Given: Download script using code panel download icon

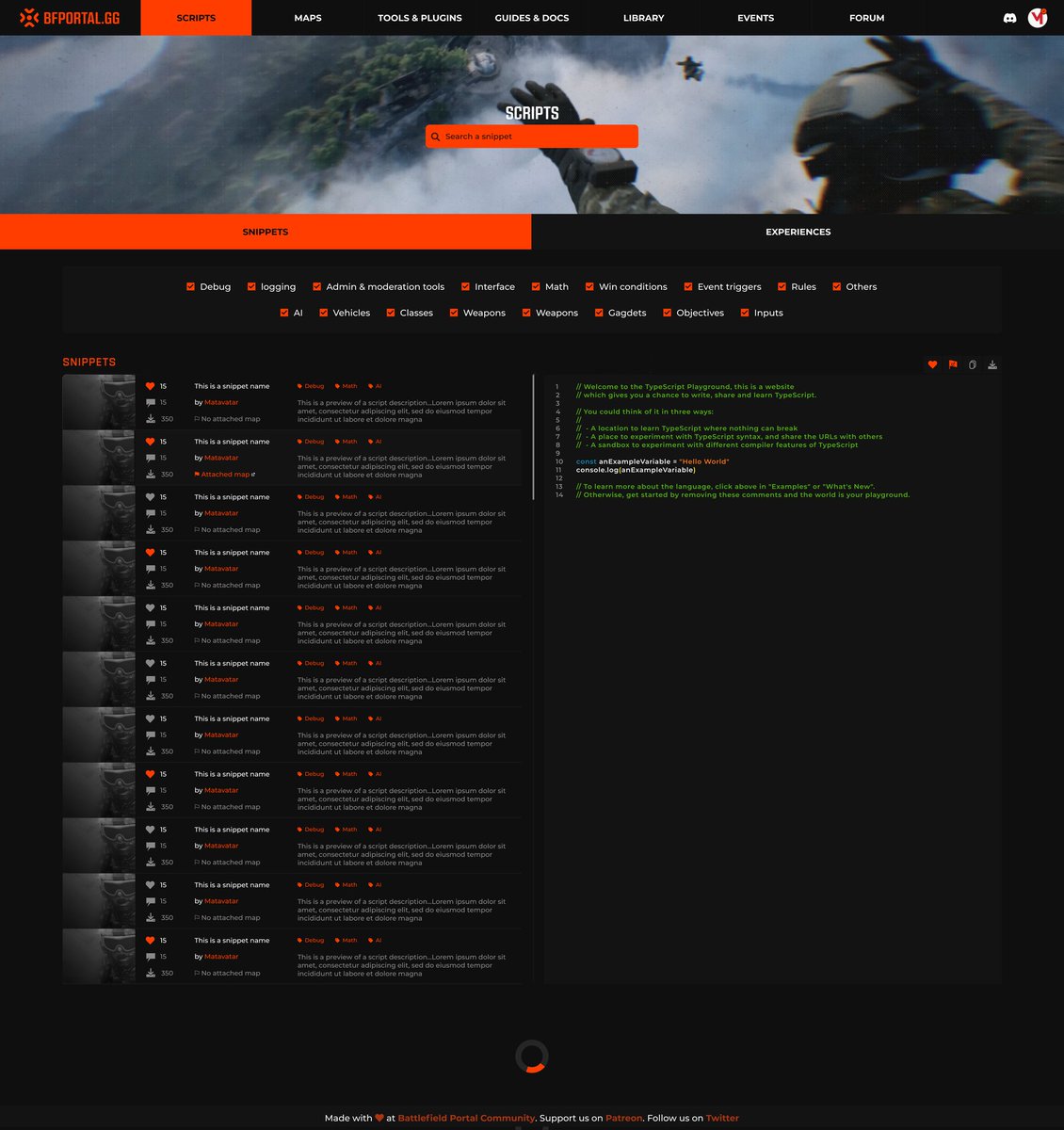Looking at the screenshot, I should tap(992, 364).
